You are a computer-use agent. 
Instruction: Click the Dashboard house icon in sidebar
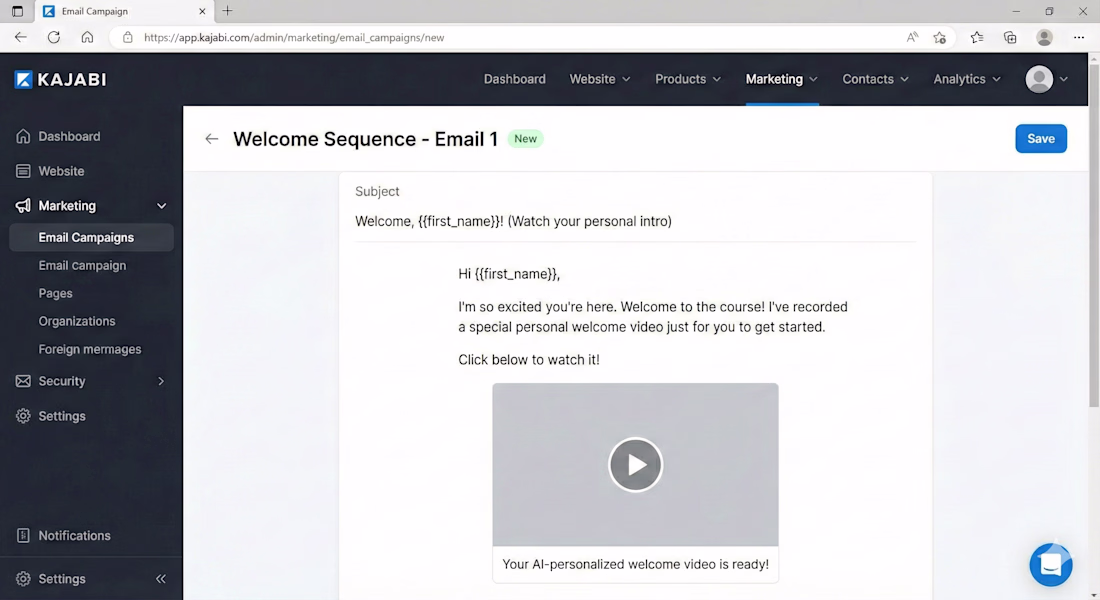point(23,136)
